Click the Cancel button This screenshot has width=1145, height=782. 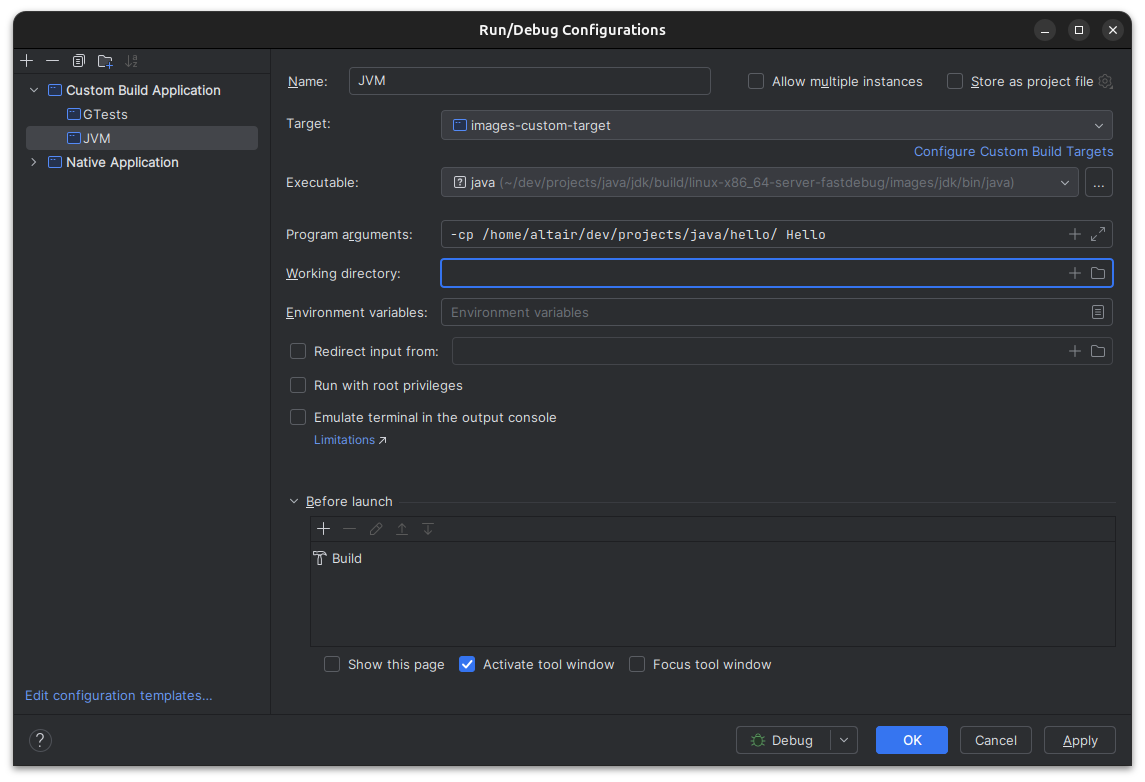pos(995,740)
